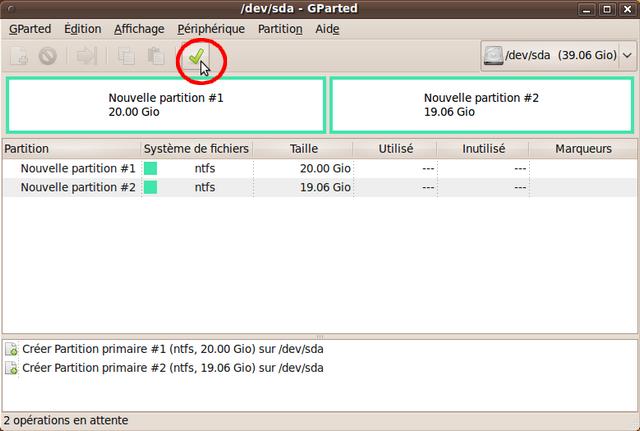Select the Nouvelle partition #2 table row name
Viewport: 640px width, 431px height.
coord(78,187)
